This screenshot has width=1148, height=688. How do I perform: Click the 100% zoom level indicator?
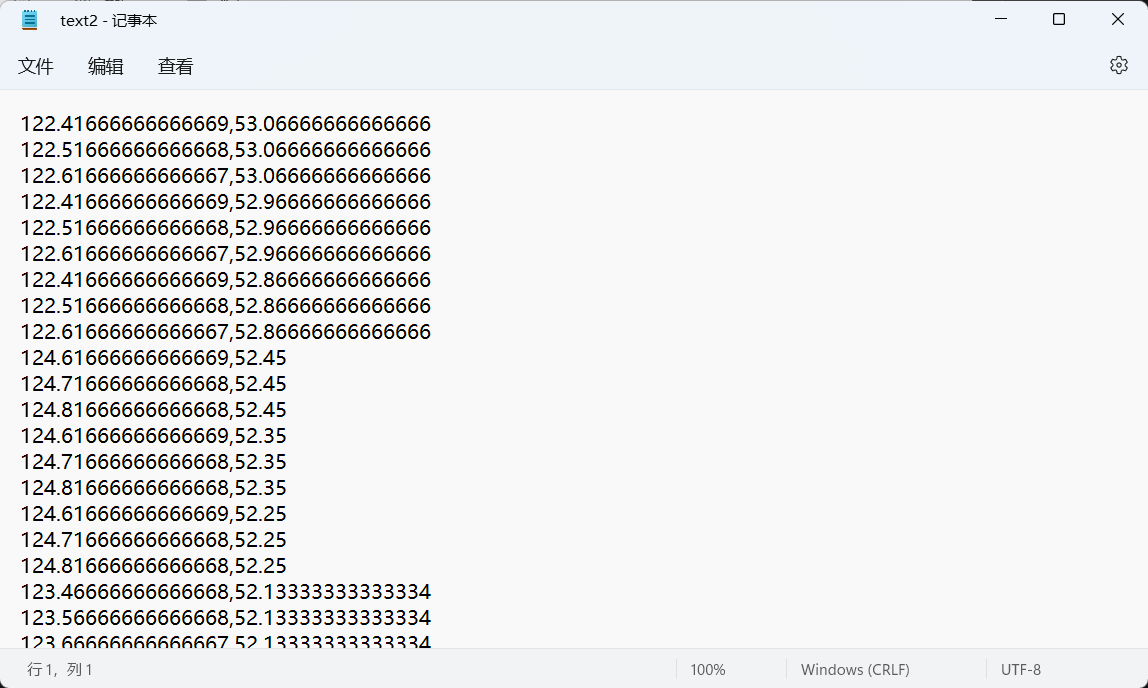[x=707, y=670]
